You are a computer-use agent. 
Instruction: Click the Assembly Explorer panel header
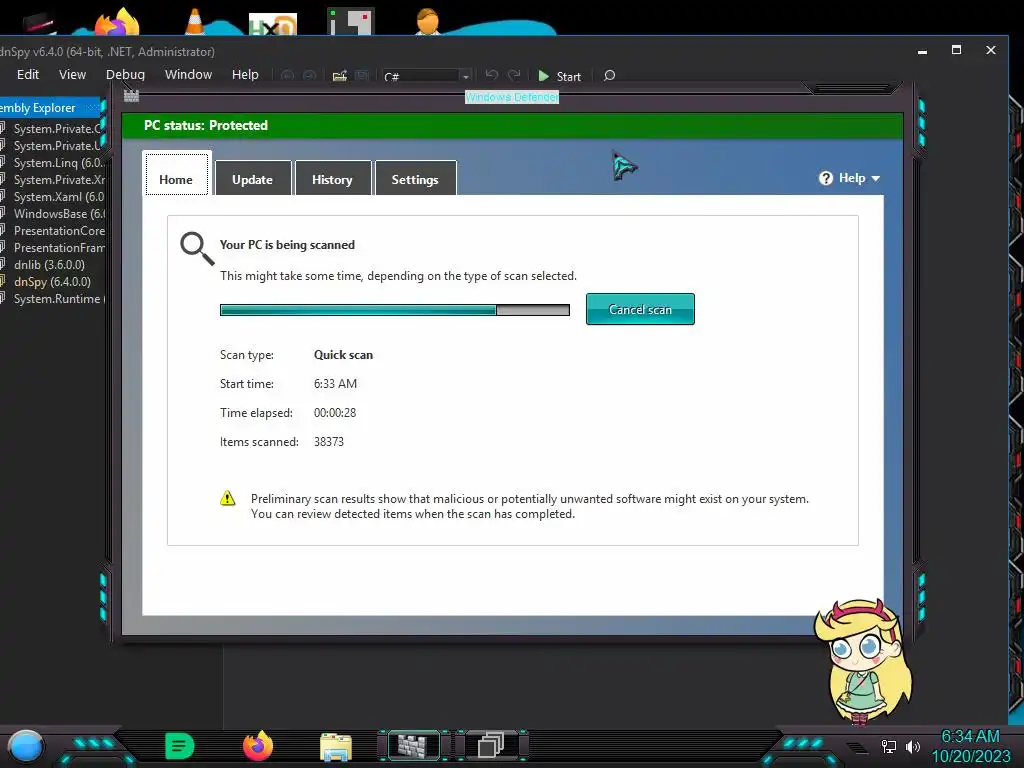50,107
